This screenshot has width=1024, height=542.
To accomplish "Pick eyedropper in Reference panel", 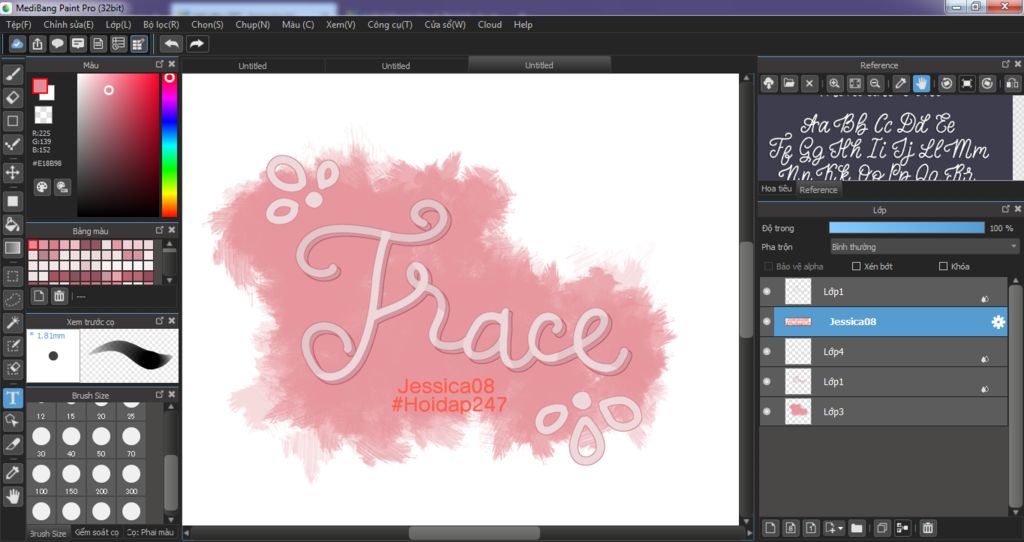I will [x=901, y=84].
